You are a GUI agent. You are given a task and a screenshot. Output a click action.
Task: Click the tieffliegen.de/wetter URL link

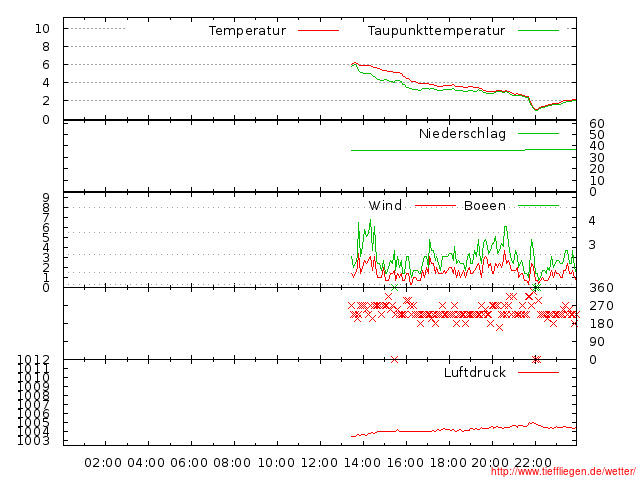(x=563, y=472)
